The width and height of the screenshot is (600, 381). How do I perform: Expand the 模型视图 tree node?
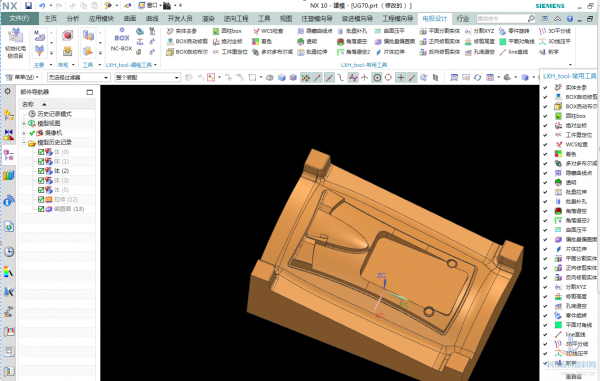[x=24, y=124]
